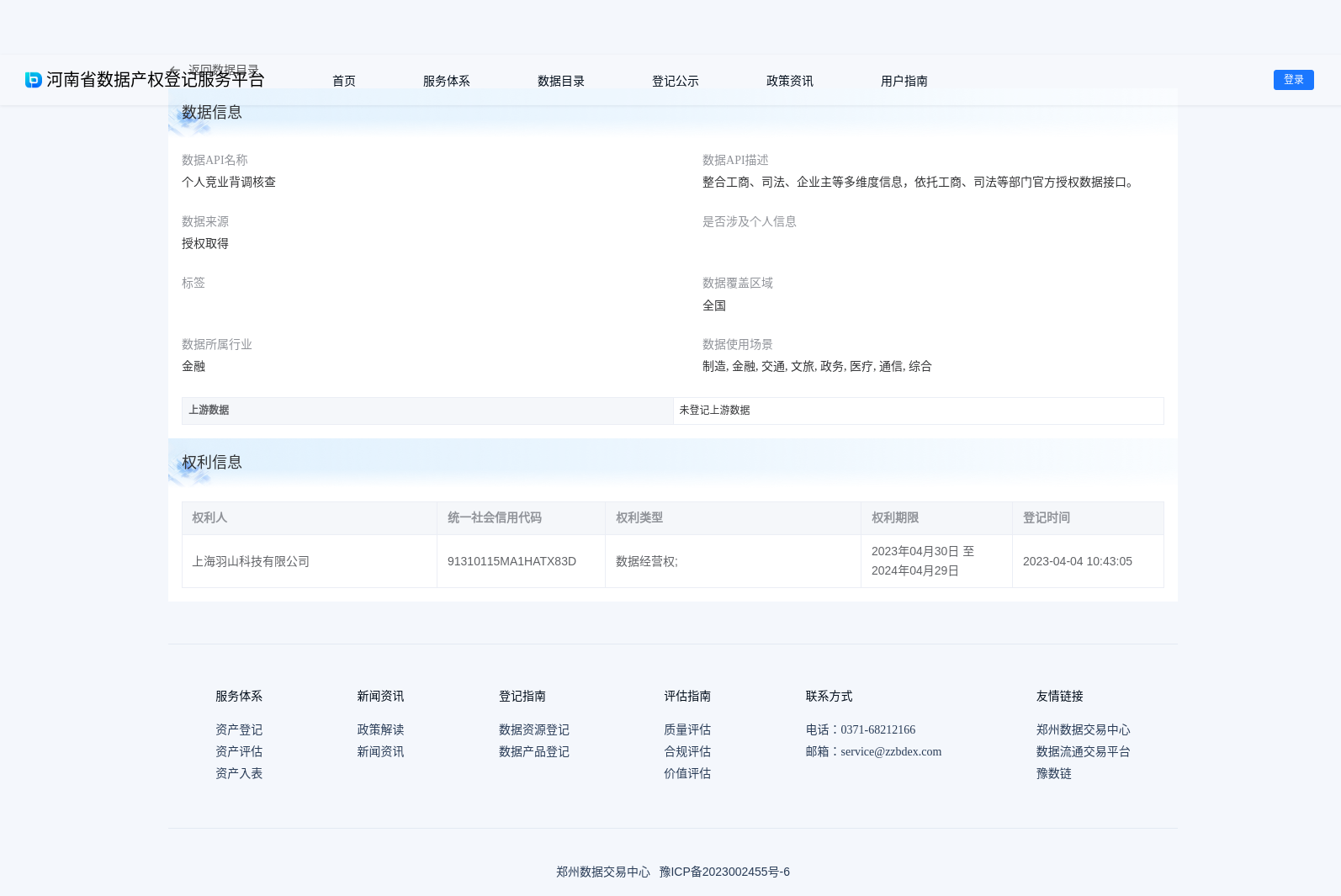Screen dimensions: 1341x896
Task: Open footer link 资产入表
Action: pyautogui.click(x=239, y=773)
